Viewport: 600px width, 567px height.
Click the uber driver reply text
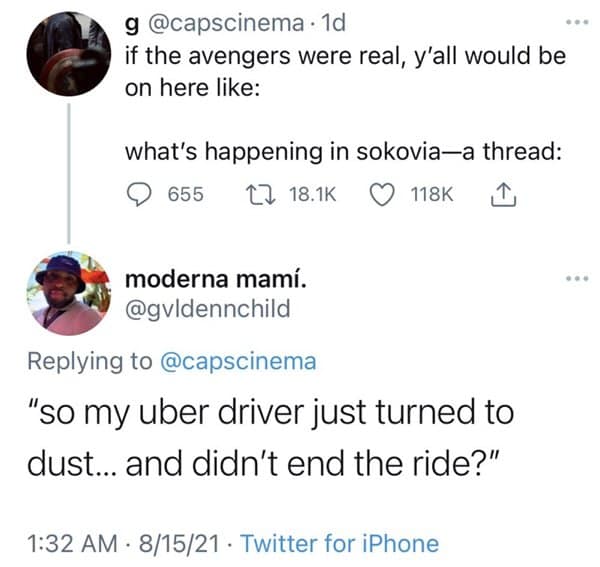coord(270,437)
